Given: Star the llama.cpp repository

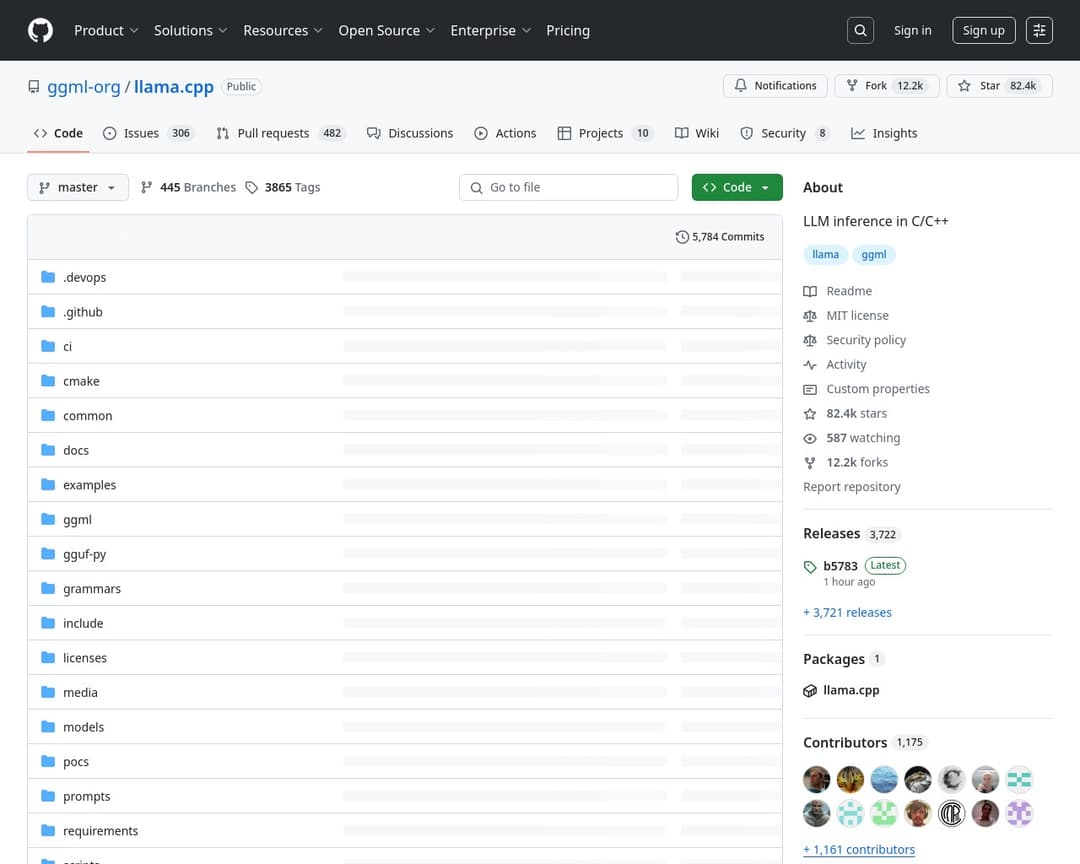Looking at the screenshot, I should (999, 85).
